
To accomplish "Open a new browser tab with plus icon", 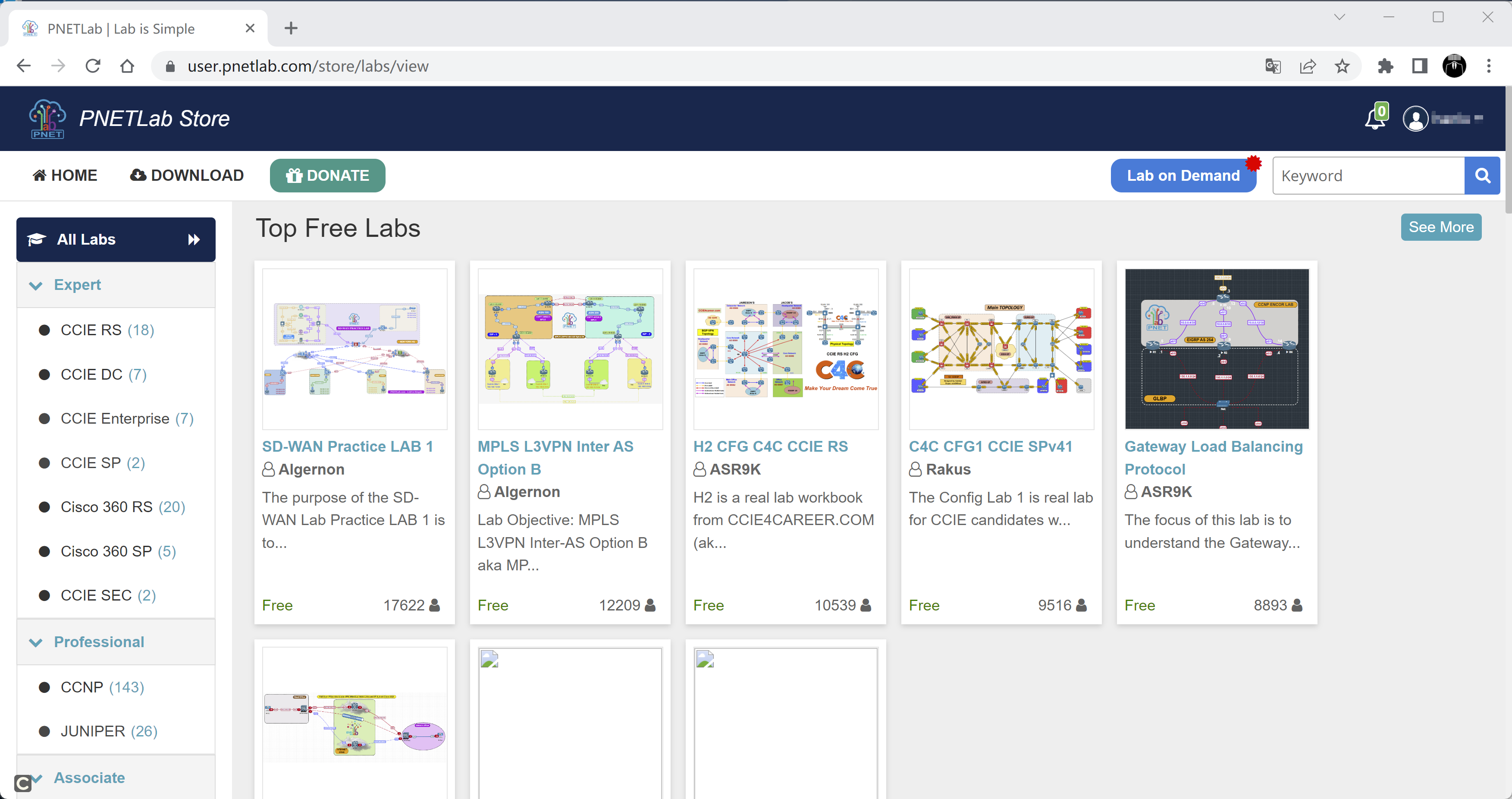I will click(291, 28).
